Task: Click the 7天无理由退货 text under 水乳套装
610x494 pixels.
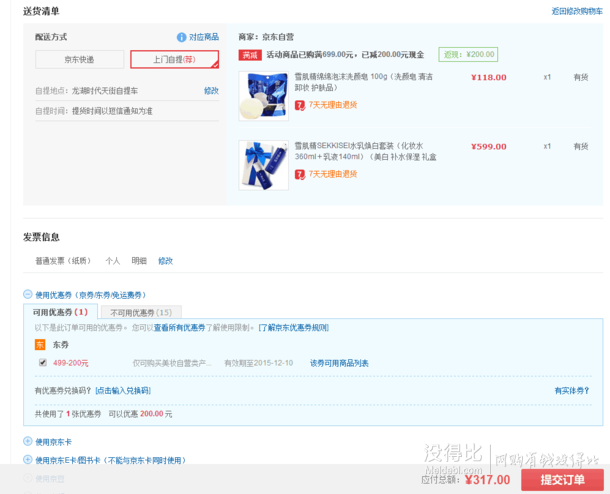Action: (x=333, y=174)
